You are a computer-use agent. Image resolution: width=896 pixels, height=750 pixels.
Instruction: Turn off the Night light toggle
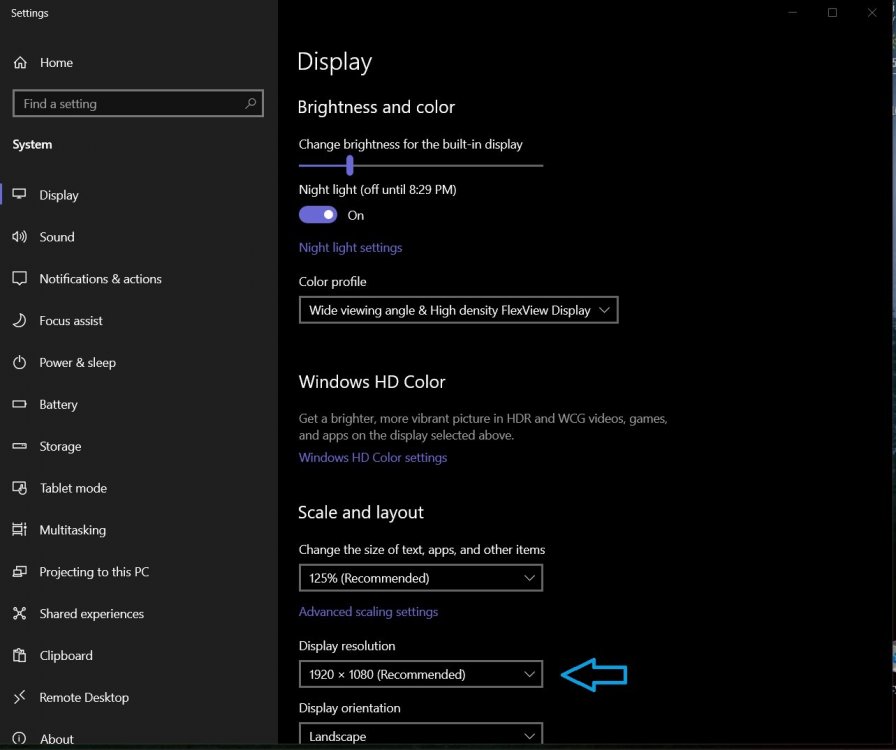[x=318, y=215]
